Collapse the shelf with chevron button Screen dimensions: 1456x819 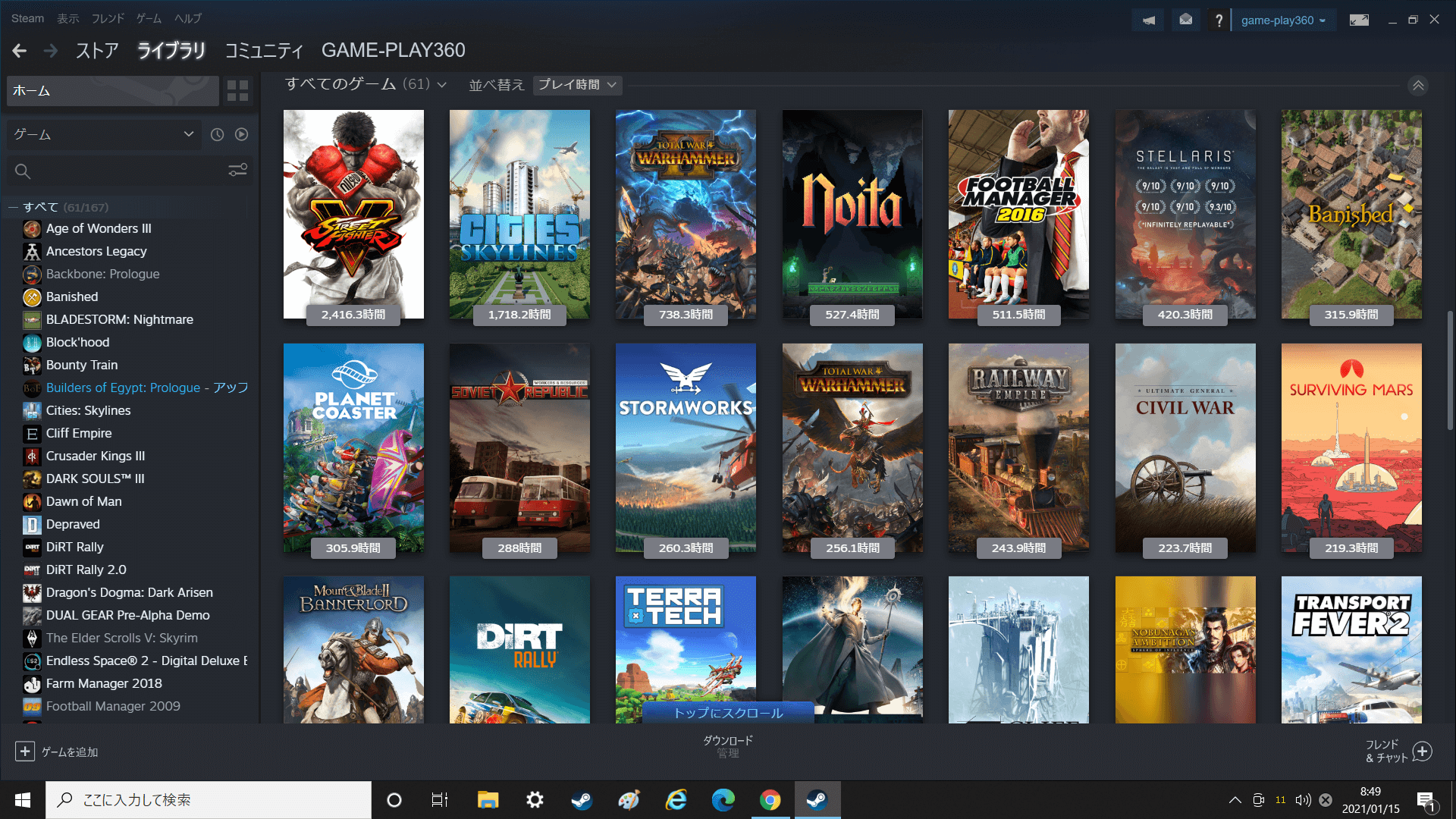(1418, 86)
